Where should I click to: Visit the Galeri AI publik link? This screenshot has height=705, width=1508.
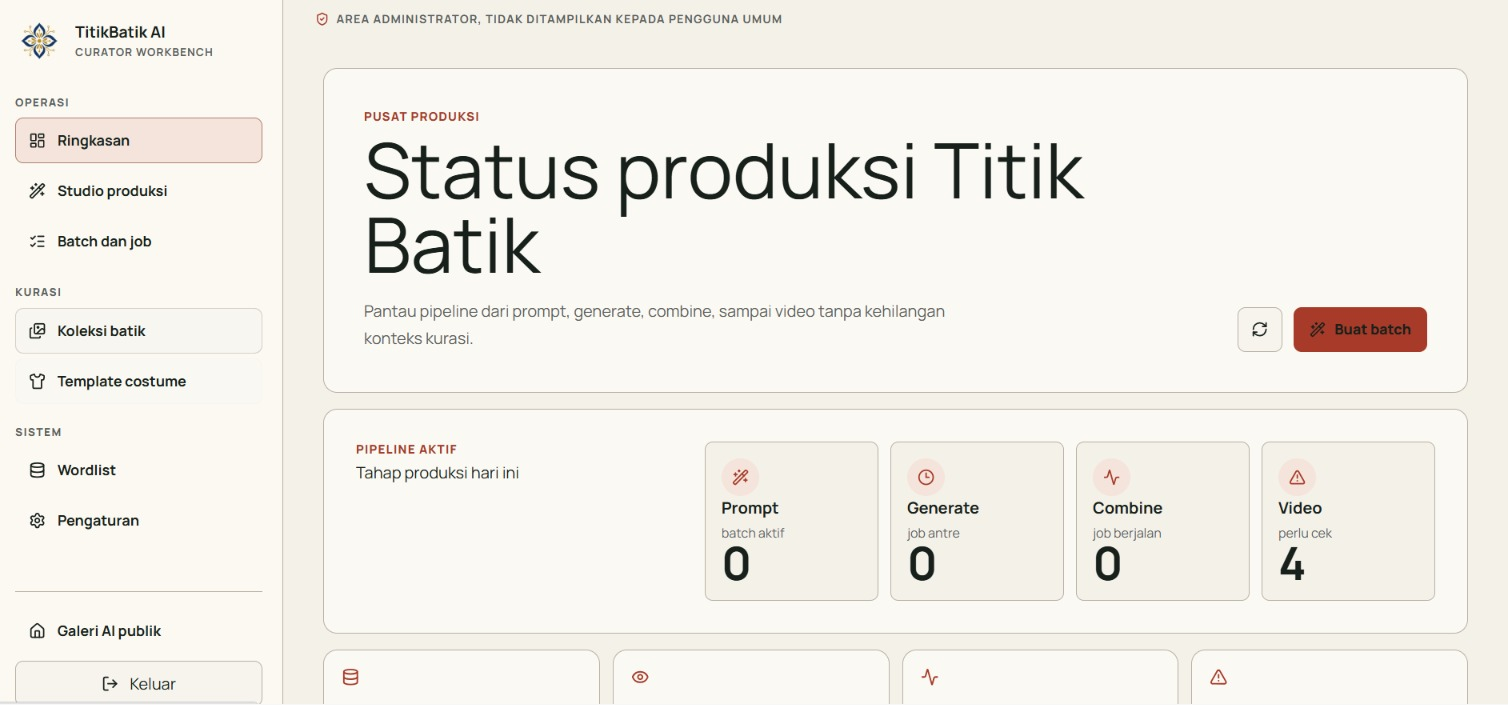coord(139,631)
